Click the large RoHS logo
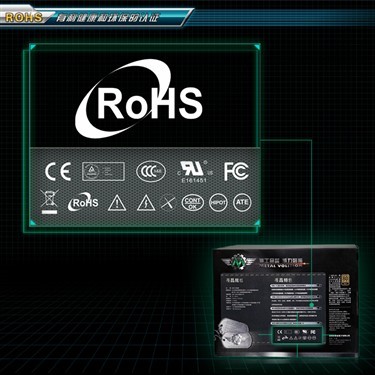The width and height of the screenshot is (375, 375). (139, 99)
